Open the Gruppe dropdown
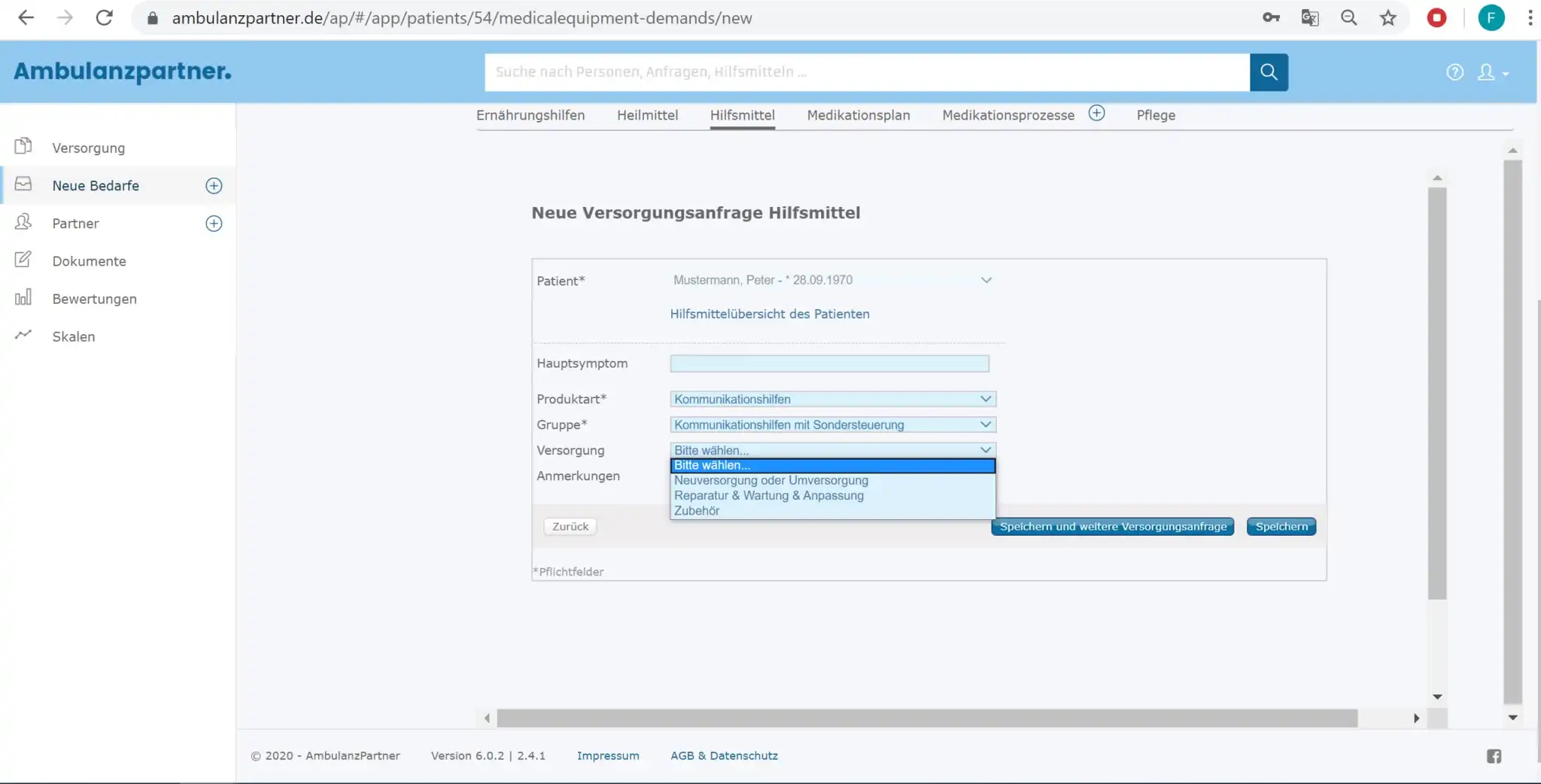This screenshot has height=784, width=1541. (833, 424)
